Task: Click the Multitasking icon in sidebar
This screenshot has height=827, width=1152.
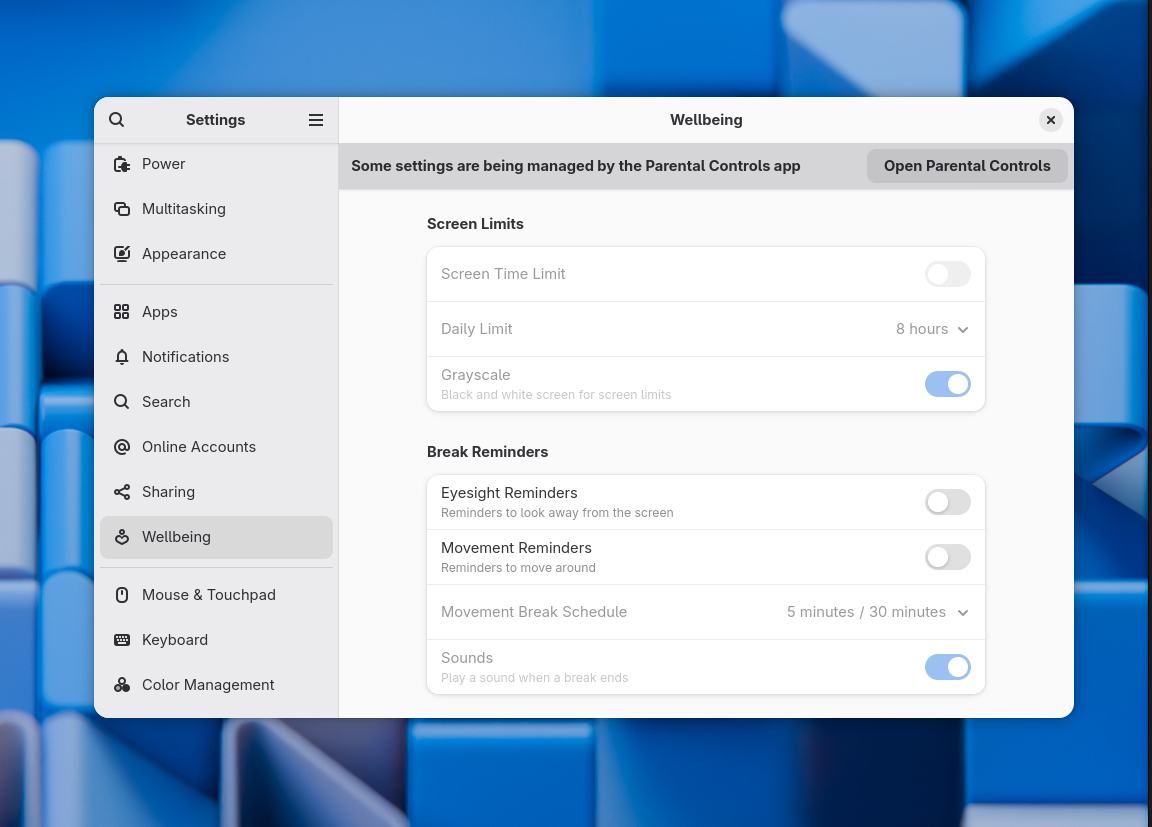Action: tap(122, 209)
